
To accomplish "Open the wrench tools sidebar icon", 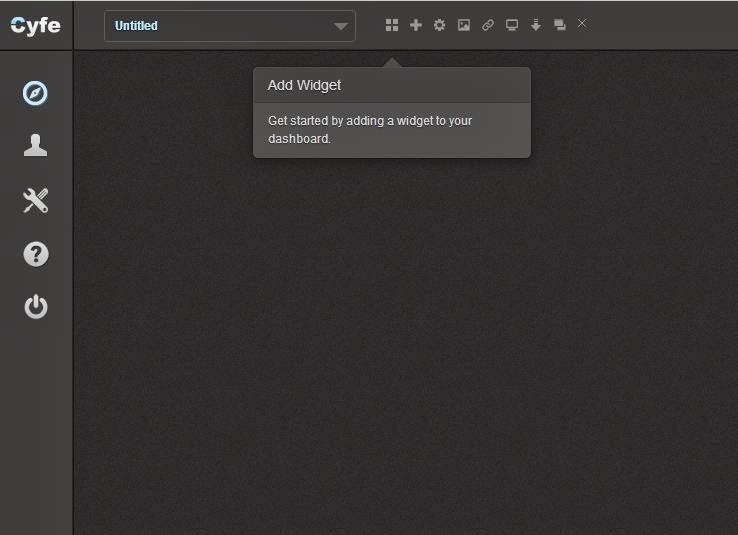I will click(36, 200).
